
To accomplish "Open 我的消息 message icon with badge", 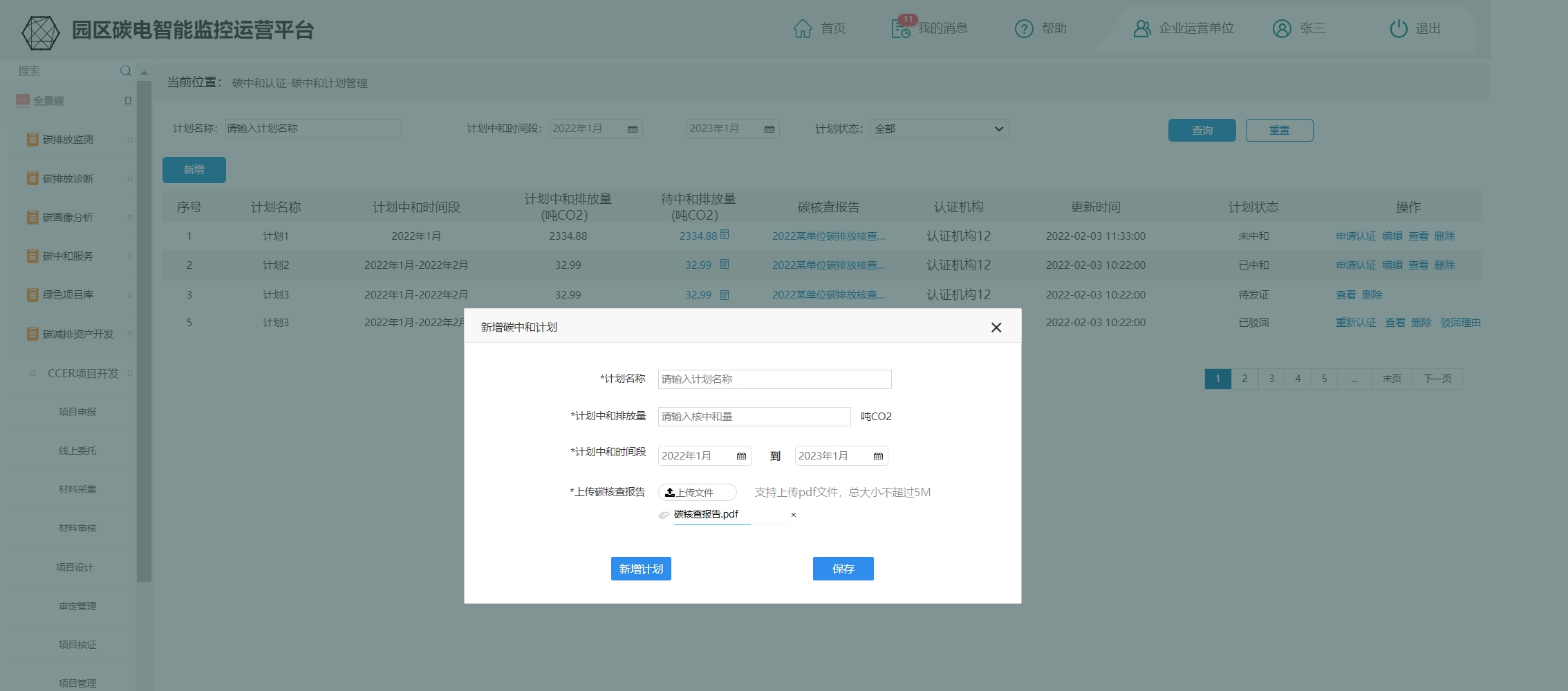I will pos(901,28).
